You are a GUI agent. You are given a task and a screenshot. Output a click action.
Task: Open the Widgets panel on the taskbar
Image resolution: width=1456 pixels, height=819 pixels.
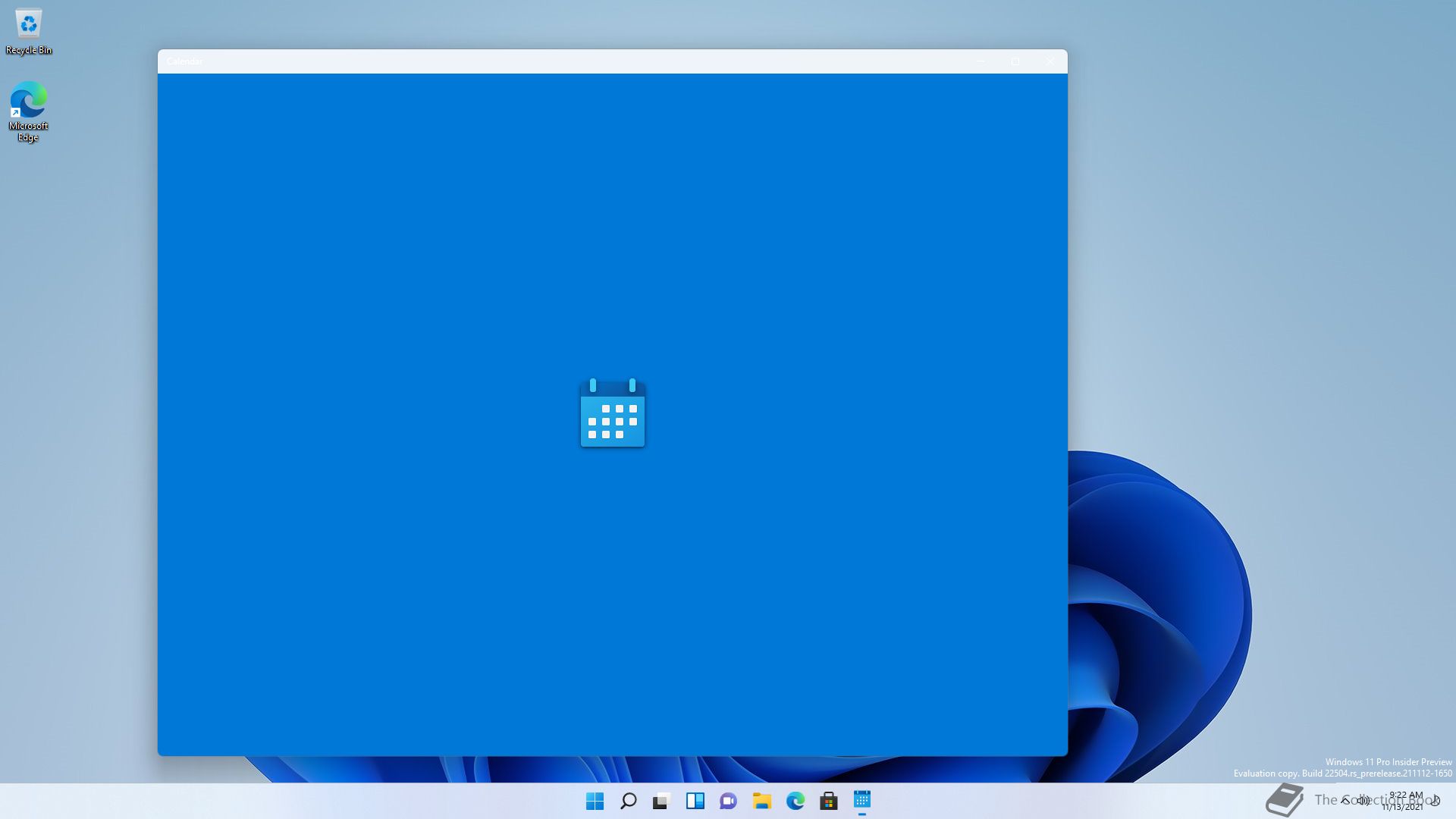coord(695,801)
